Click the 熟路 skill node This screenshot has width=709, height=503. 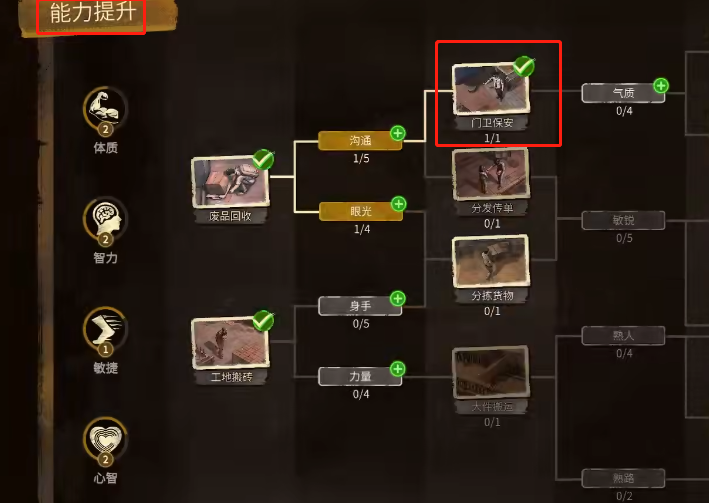(x=623, y=479)
